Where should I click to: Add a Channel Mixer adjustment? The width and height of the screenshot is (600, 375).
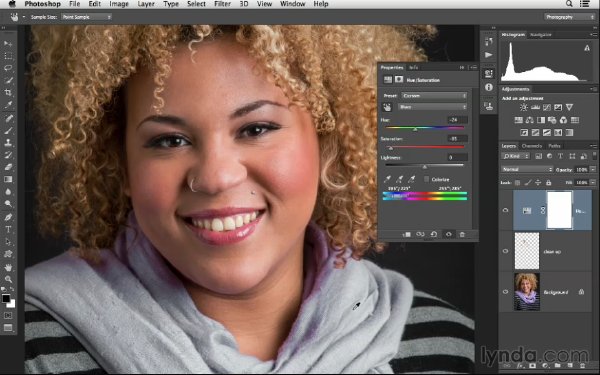tap(563, 120)
